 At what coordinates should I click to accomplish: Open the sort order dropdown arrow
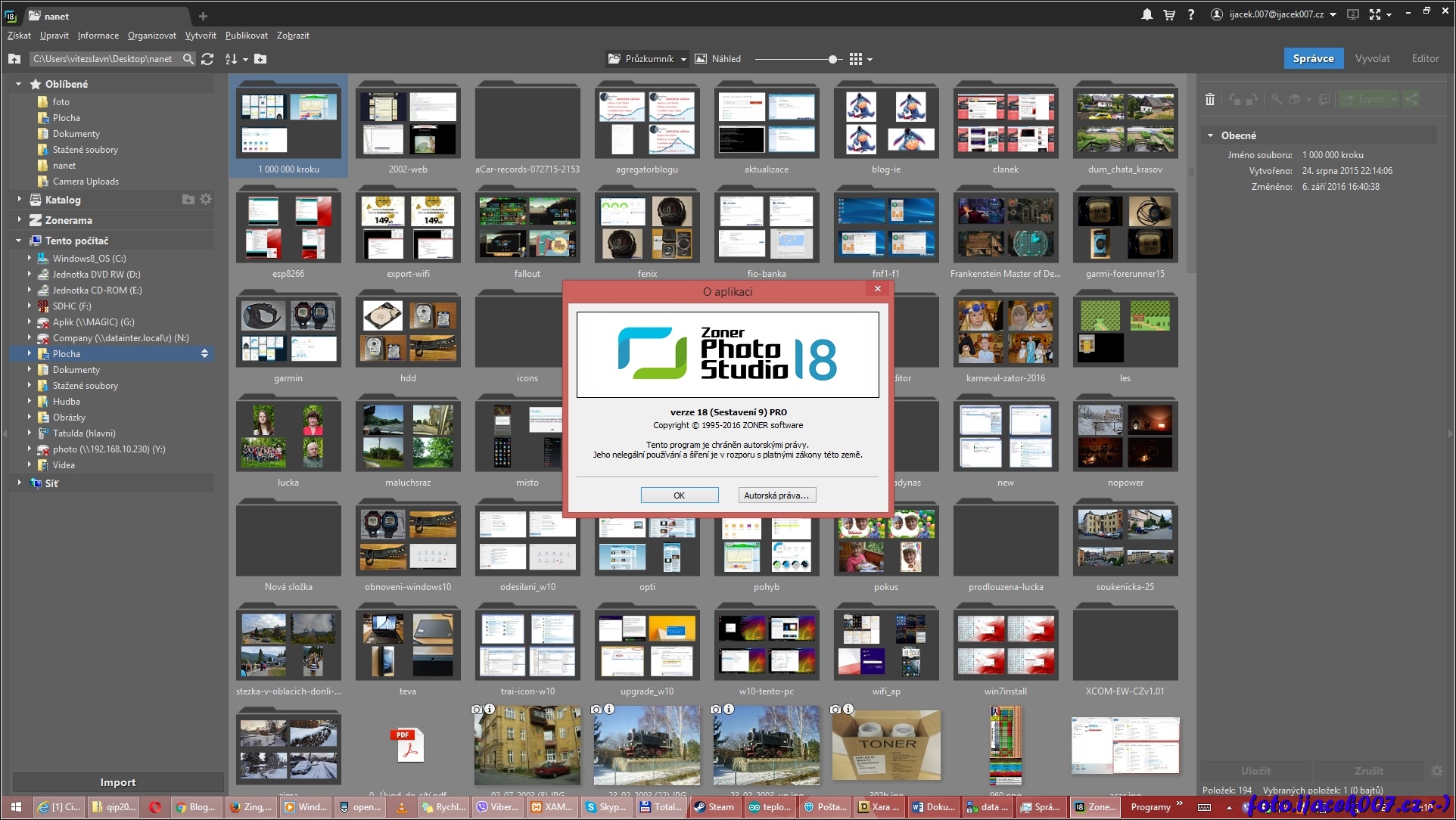[x=245, y=59]
